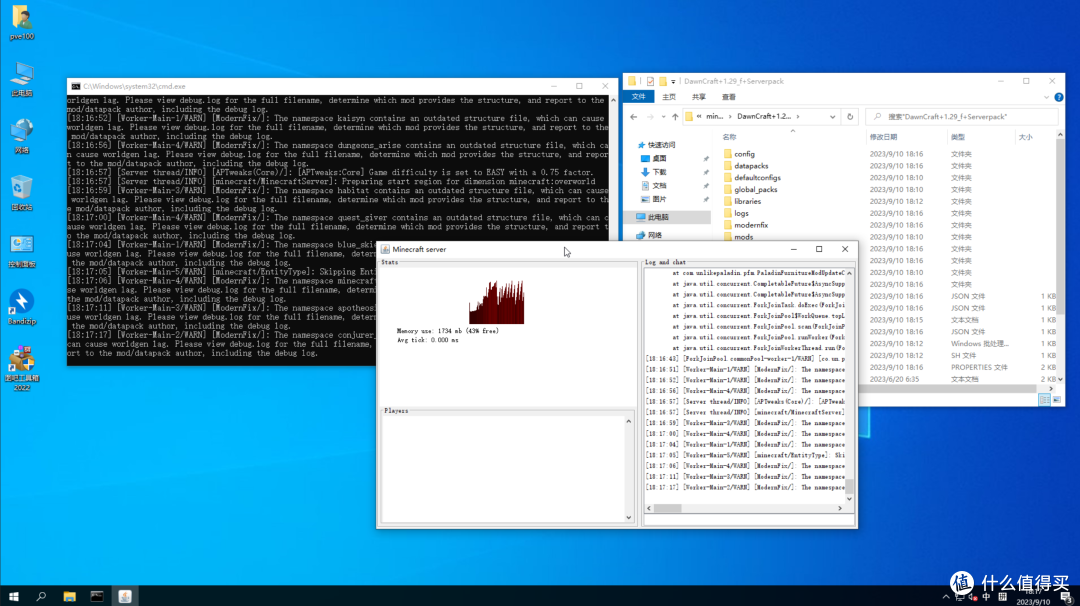
Task: Select the 此电脑 desktop icon
Action: click(22, 79)
